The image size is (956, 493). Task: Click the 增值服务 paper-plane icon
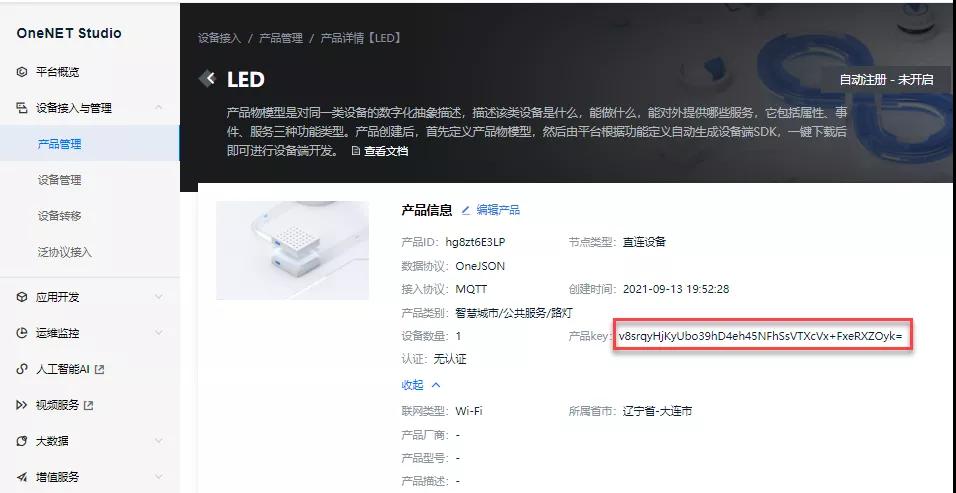pyautogui.click(x=22, y=477)
